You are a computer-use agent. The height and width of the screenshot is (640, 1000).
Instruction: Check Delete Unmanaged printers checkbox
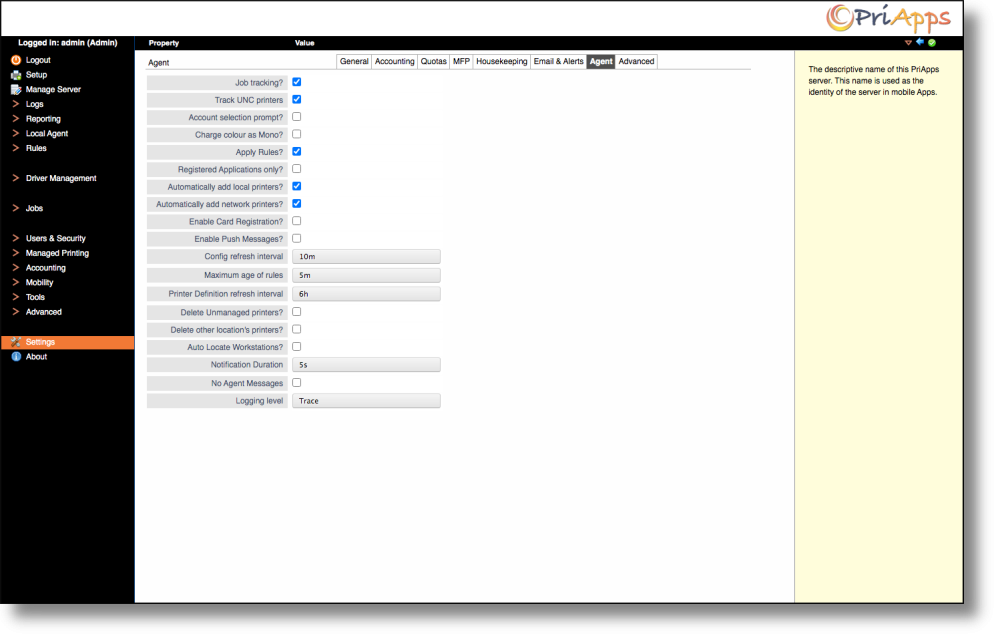297,312
